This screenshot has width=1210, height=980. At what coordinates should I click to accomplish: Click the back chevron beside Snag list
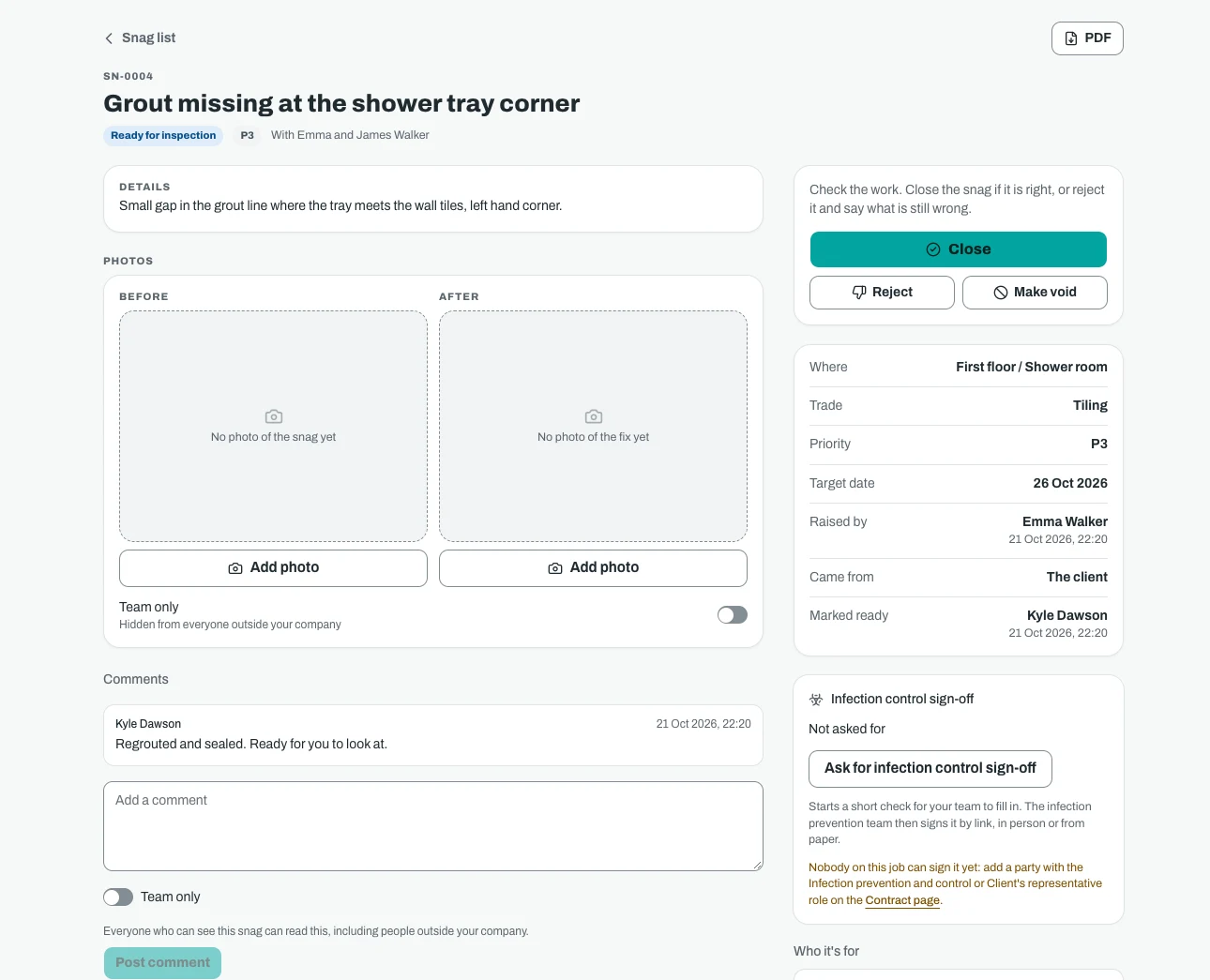point(109,38)
